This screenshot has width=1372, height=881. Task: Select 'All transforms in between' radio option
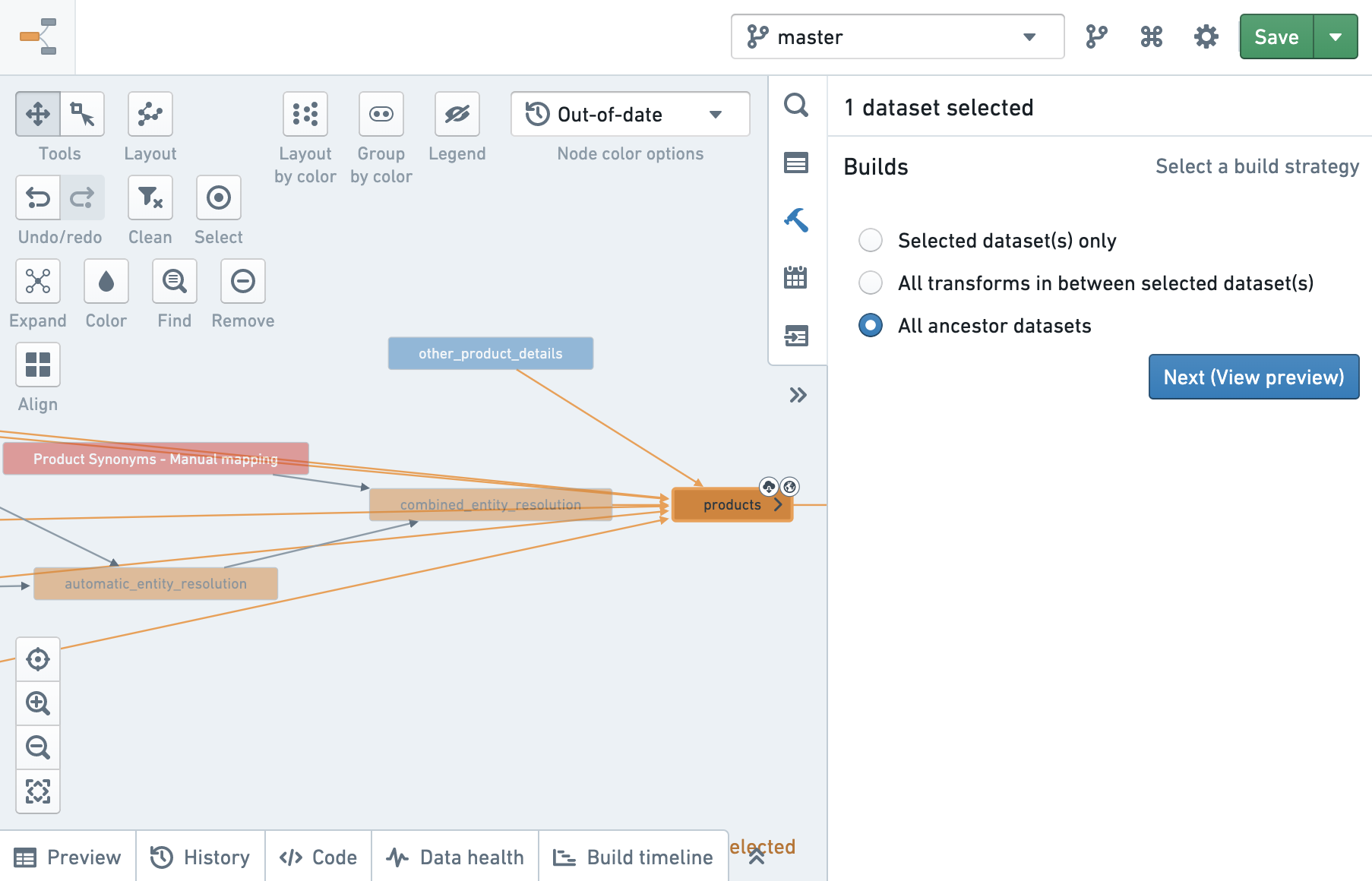[871, 283]
